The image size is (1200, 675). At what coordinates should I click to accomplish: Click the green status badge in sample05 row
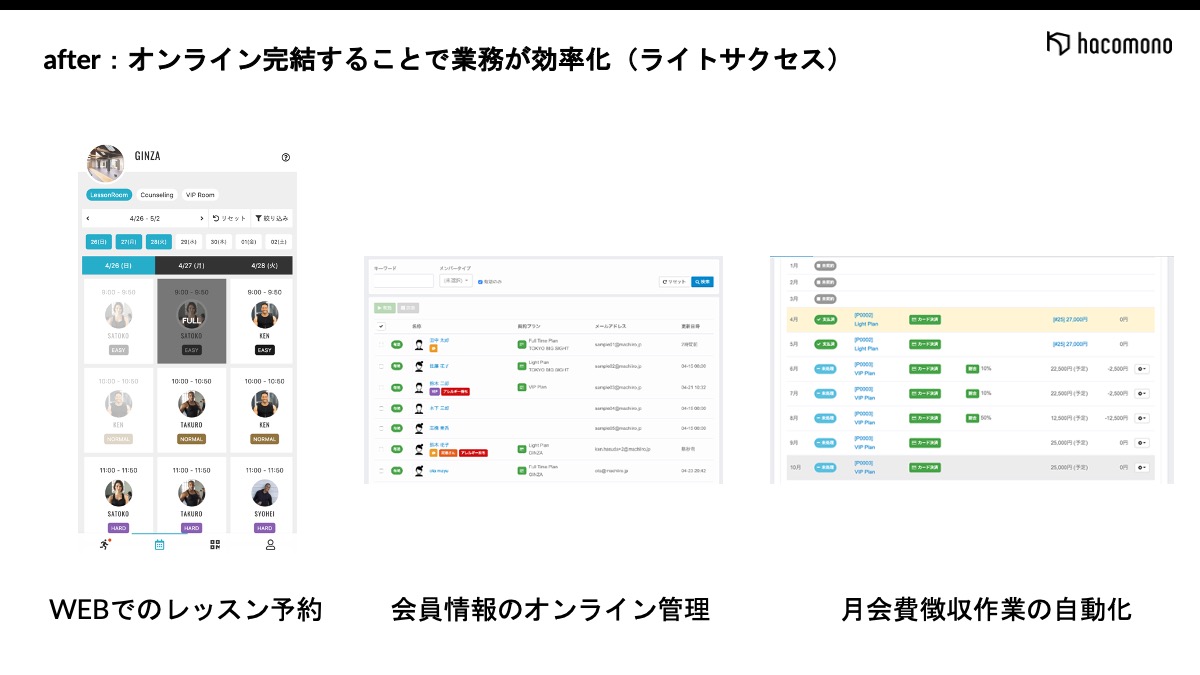tap(397, 428)
